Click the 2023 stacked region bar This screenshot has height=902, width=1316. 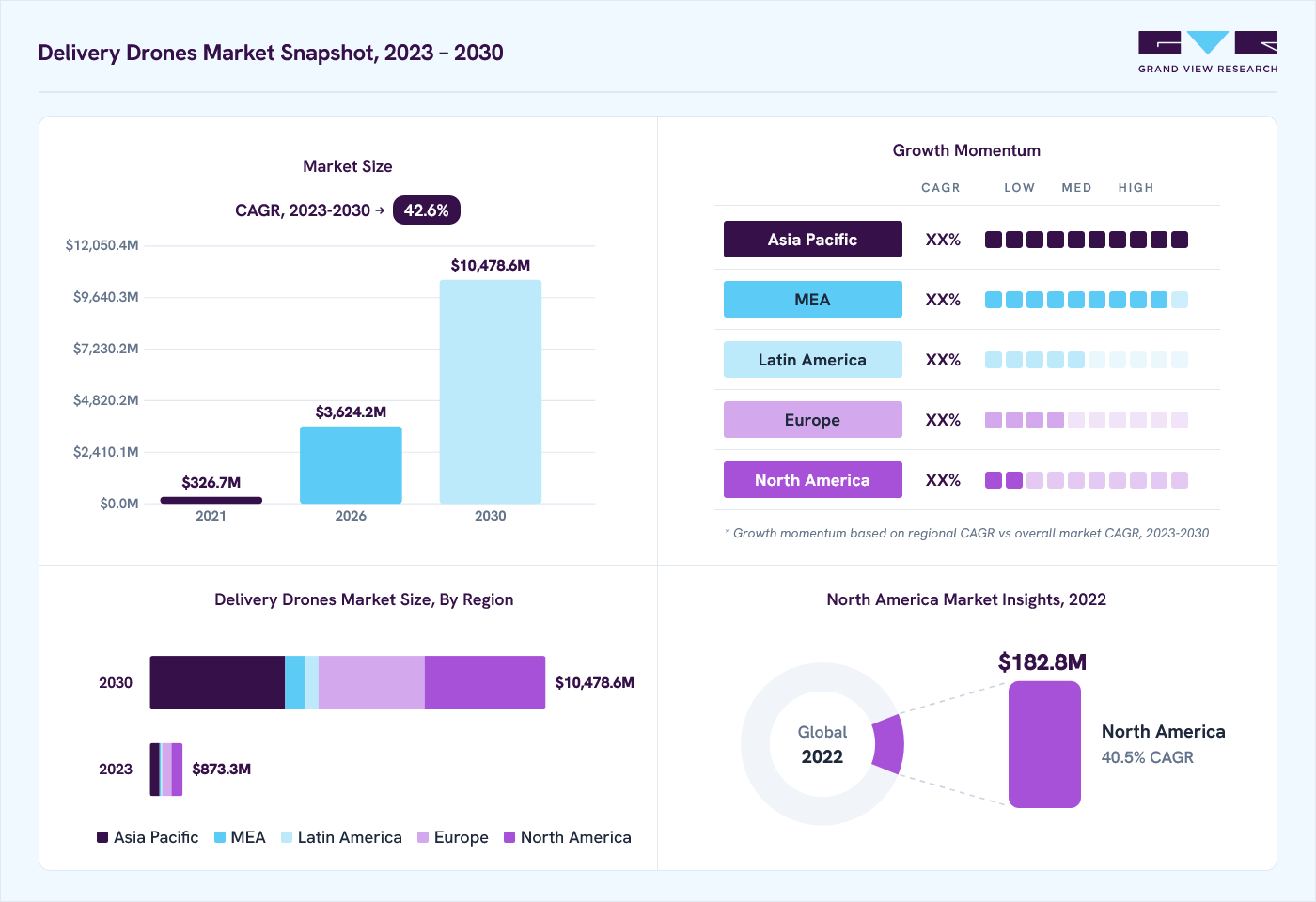pos(166,770)
